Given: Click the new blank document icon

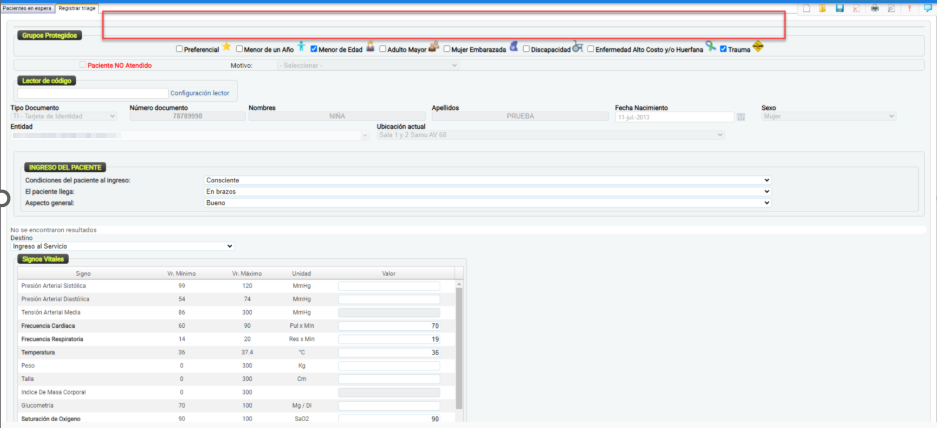Looking at the screenshot, I should [x=807, y=8].
